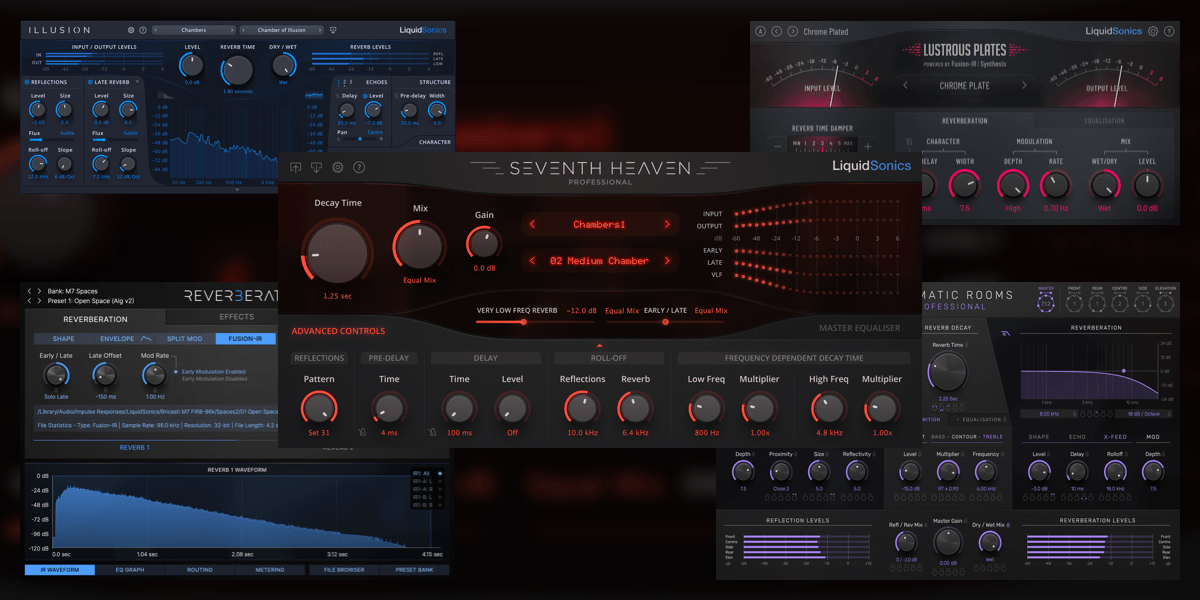Click the Seventh Heaven preset export icon
The height and width of the screenshot is (600, 1200).
pos(297,167)
